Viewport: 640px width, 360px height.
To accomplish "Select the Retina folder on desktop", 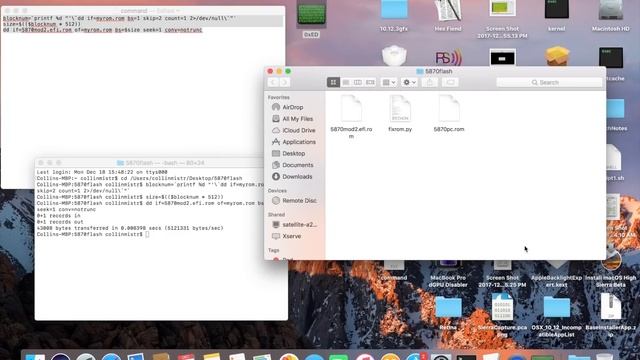I will click(448, 313).
